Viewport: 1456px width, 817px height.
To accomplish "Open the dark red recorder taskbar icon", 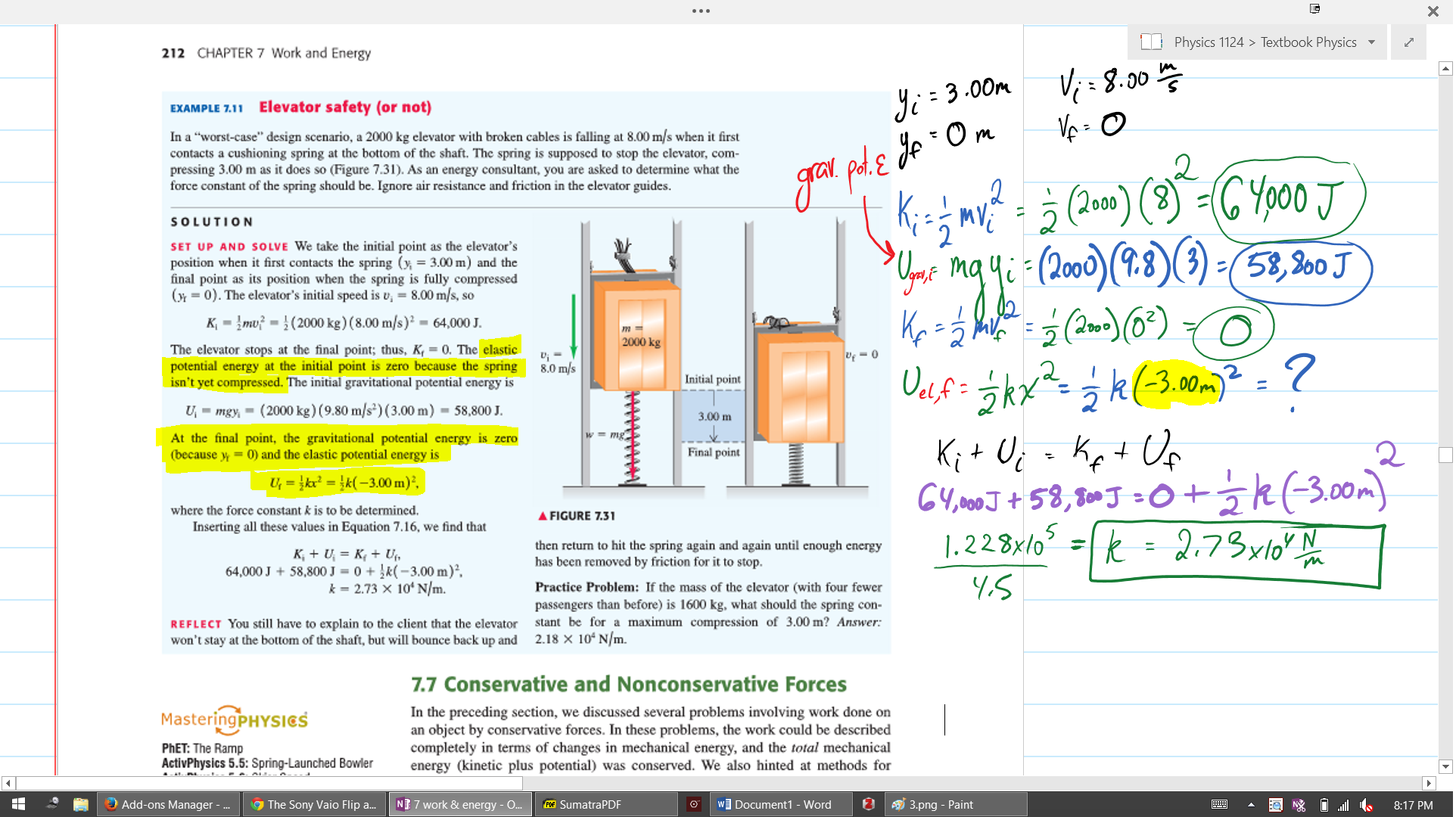I will [x=694, y=804].
